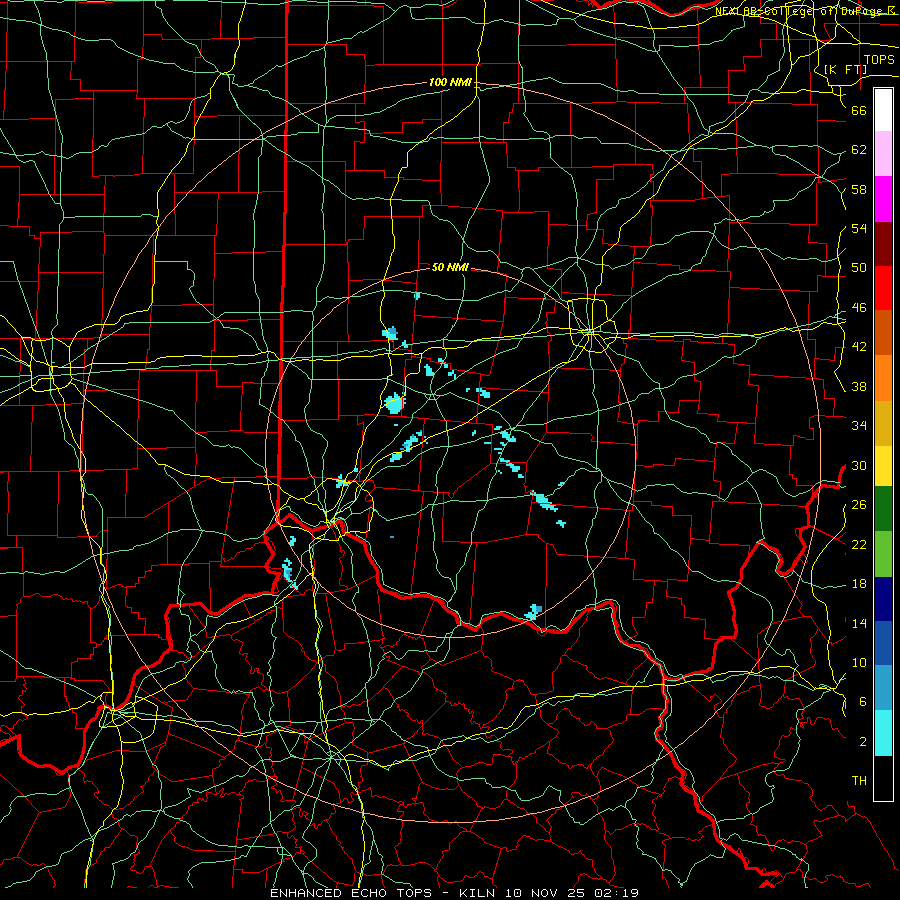The width and height of the screenshot is (900, 900).
Task: Pick the gold legend swatch
Action: [883, 424]
